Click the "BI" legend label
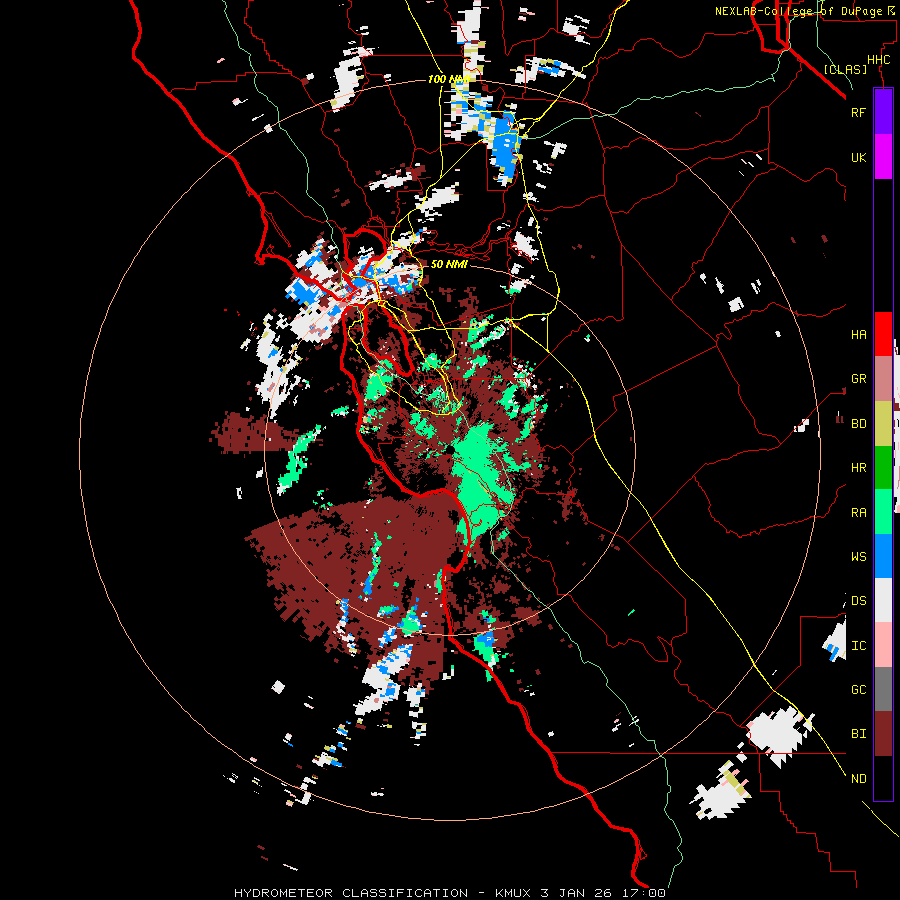 pos(858,734)
